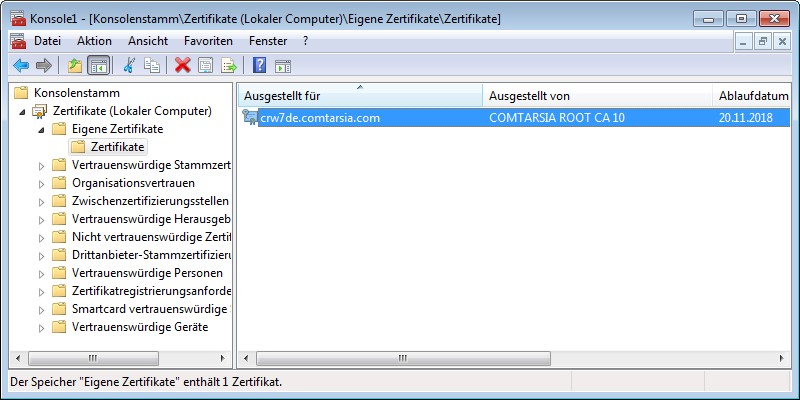
Task: Expand the Organisationsvertrauen node
Action: click(42, 183)
